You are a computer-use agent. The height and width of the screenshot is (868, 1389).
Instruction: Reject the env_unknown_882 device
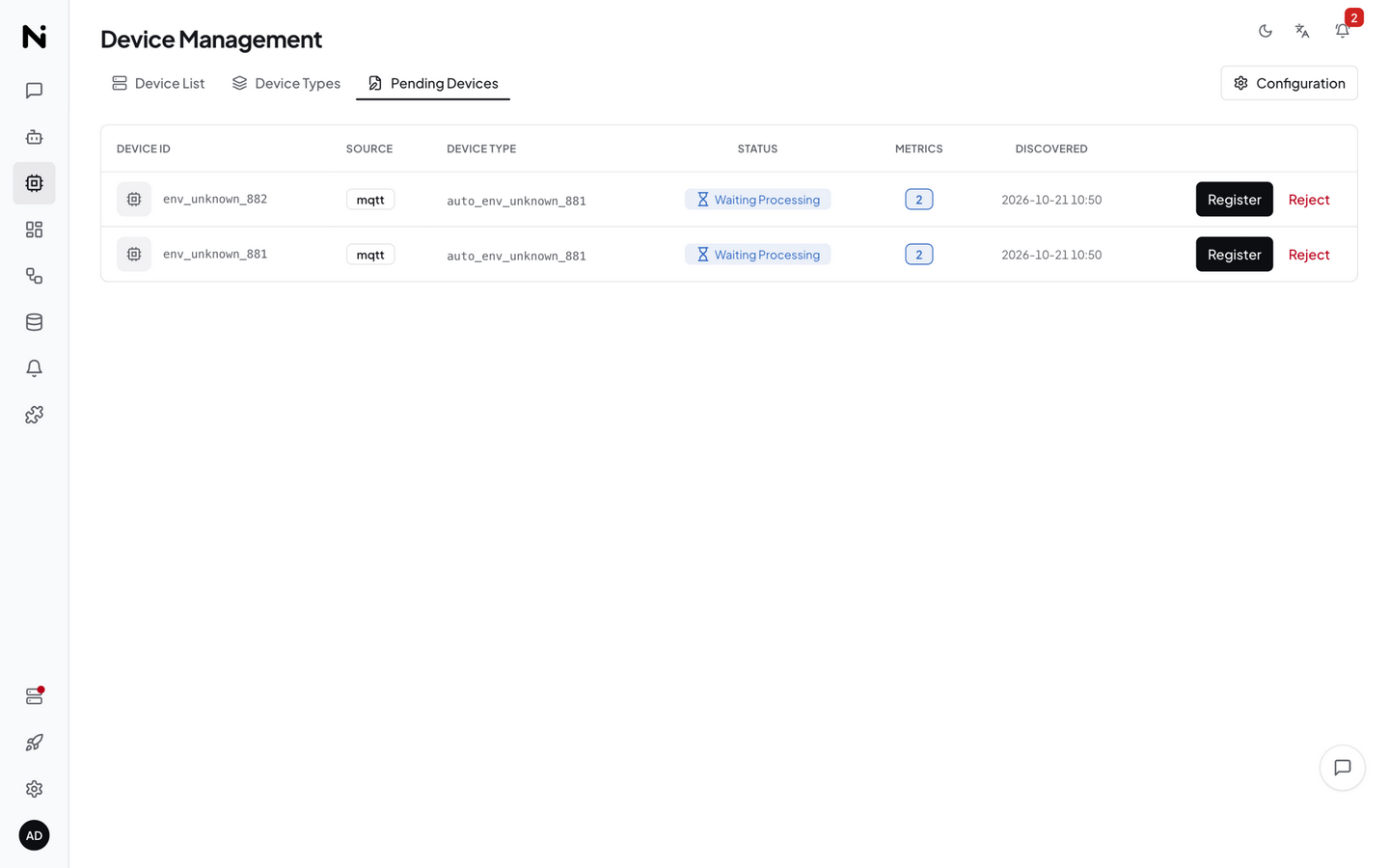tap(1309, 200)
